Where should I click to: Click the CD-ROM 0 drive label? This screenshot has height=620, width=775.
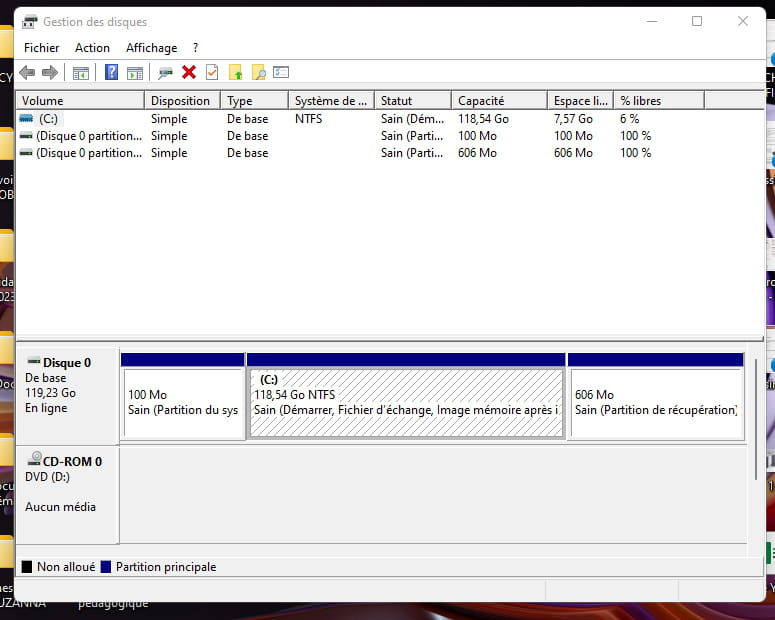pos(70,461)
